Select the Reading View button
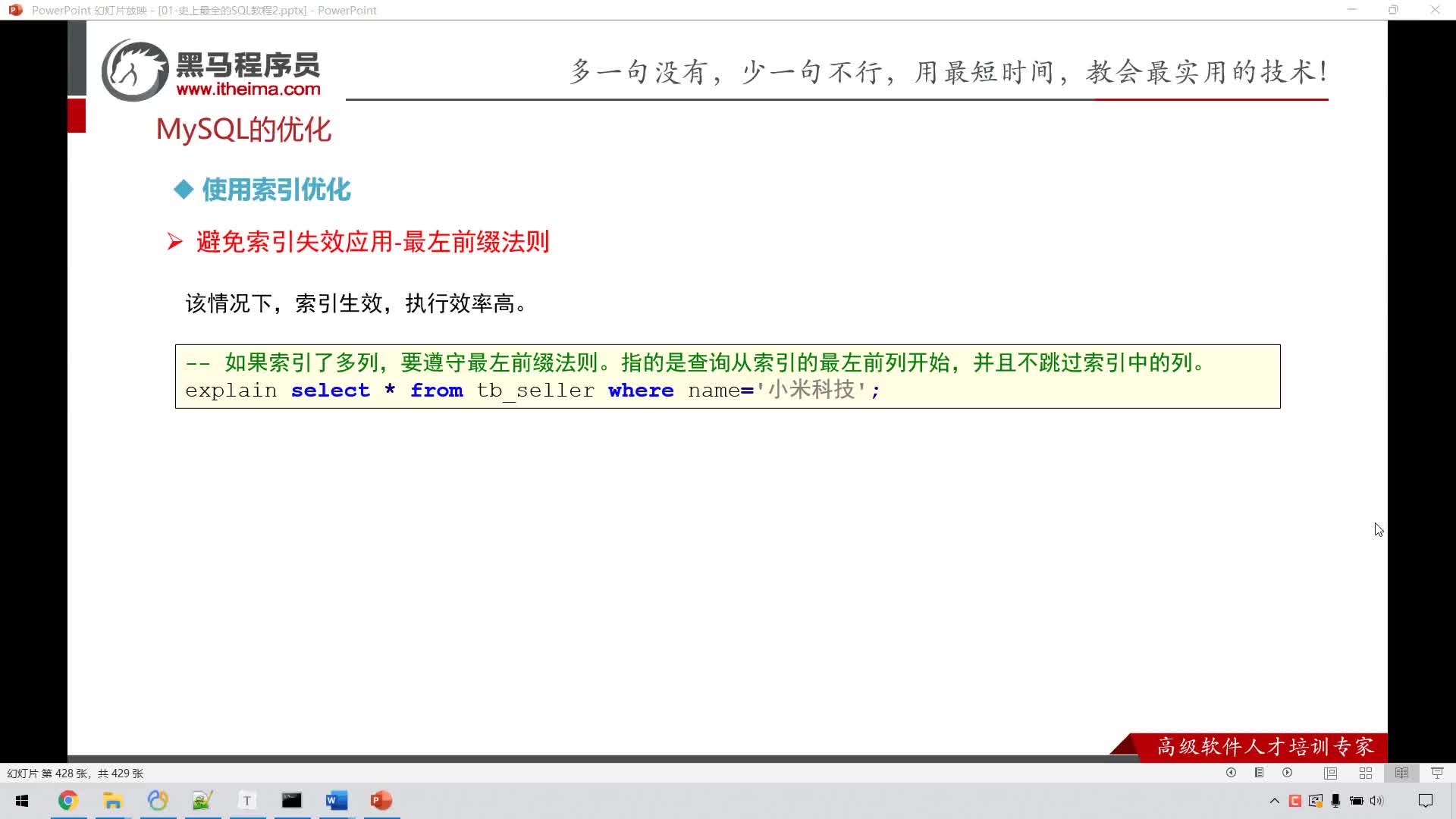Viewport: 1456px width, 819px height. 1401,773
